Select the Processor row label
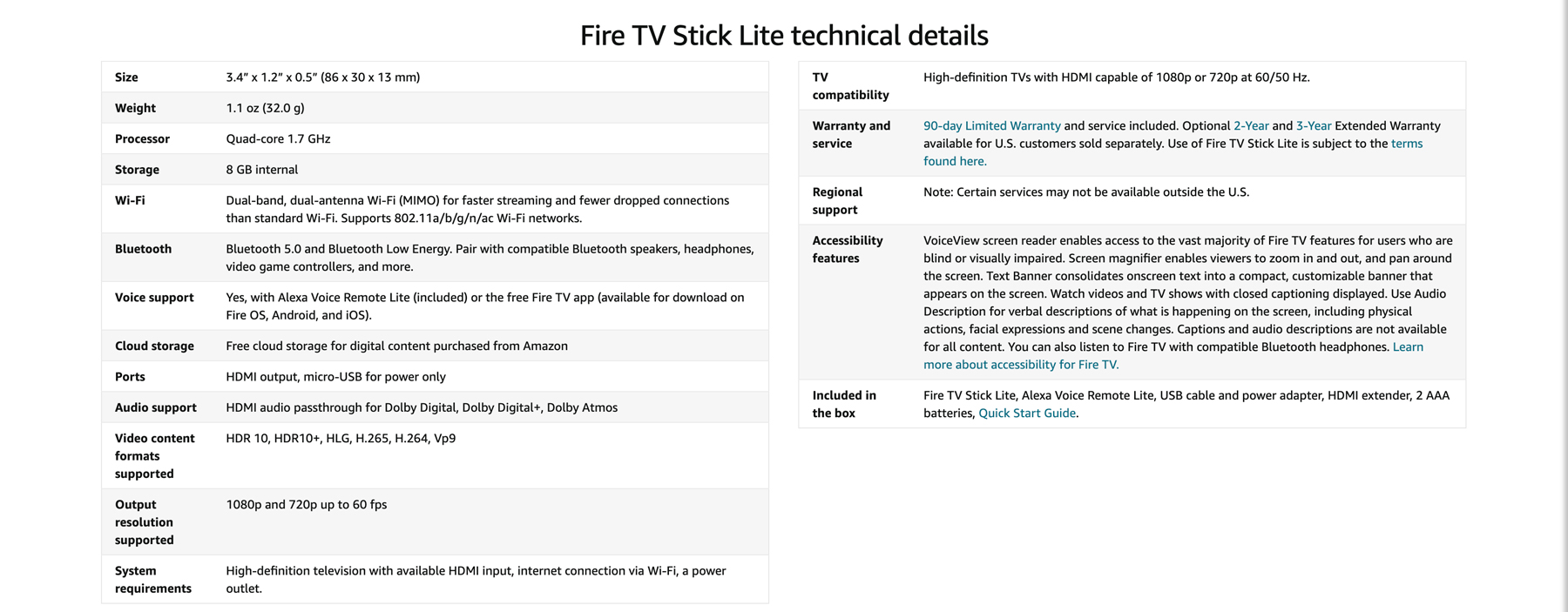The height and width of the screenshot is (612, 1568). (x=142, y=138)
